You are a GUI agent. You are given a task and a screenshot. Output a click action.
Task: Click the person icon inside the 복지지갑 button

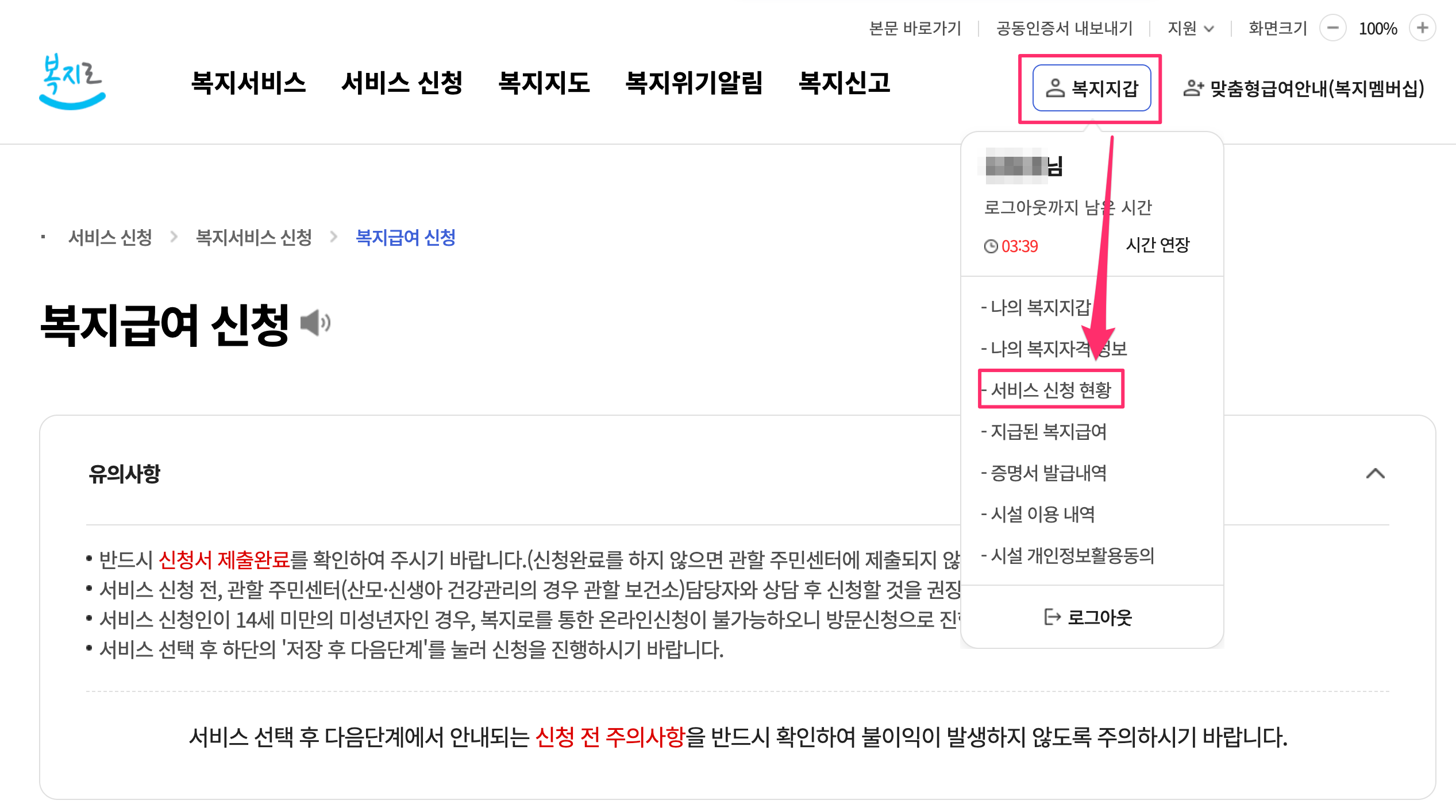tap(1056, 88)
